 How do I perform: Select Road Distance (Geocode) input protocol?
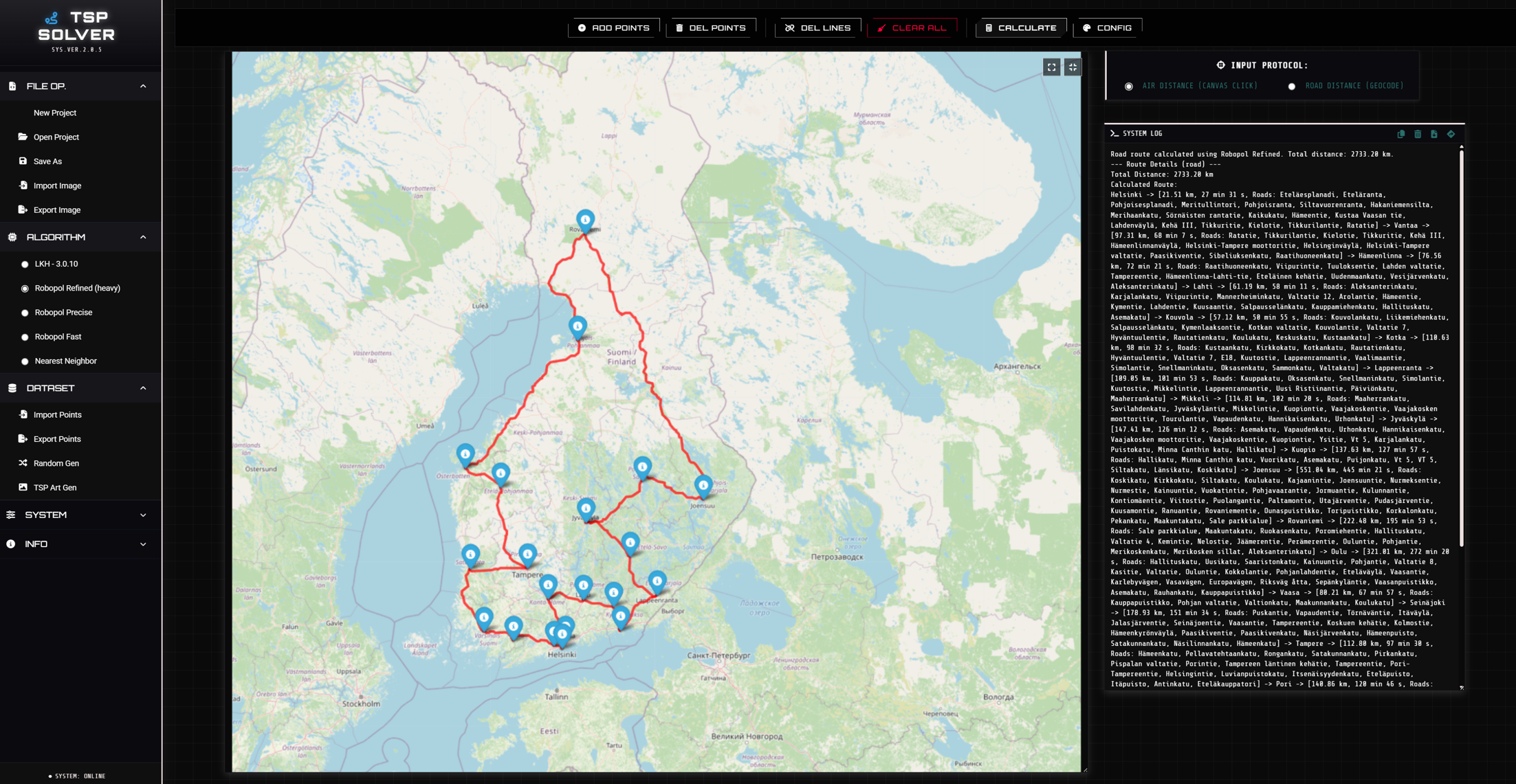(x=1292, y=87)
